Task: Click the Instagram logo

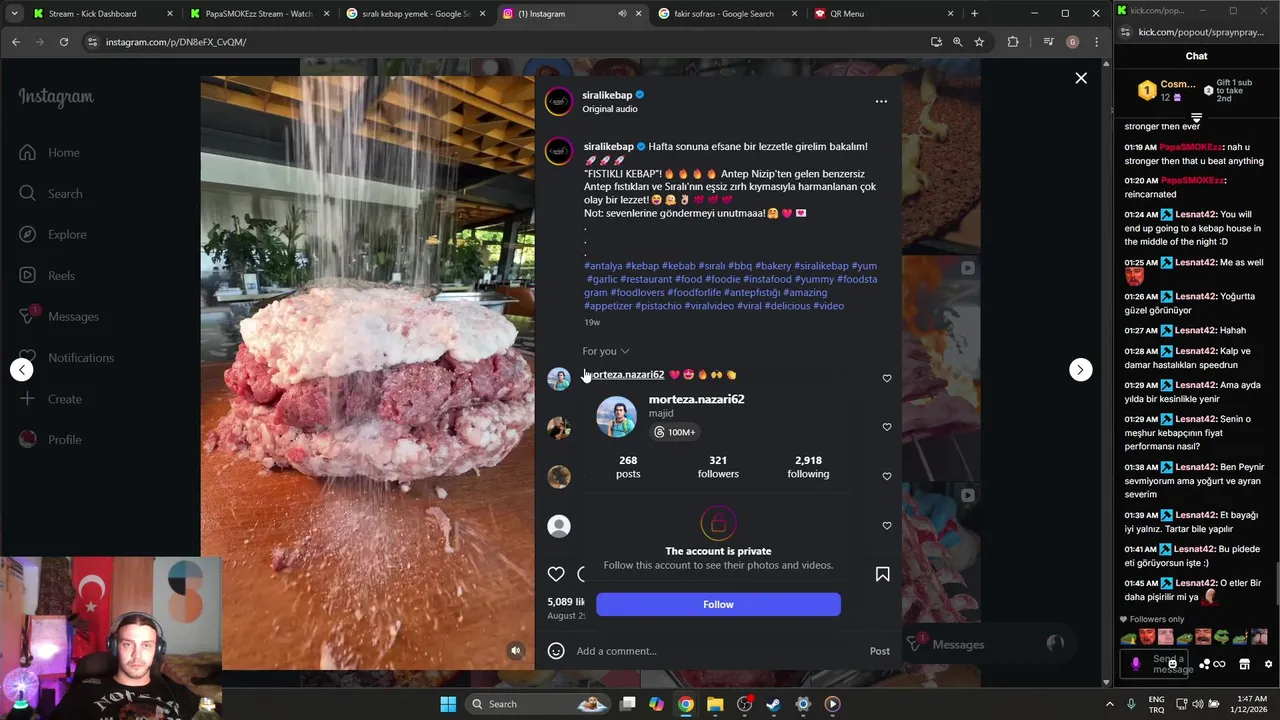Action: point(56,97)
